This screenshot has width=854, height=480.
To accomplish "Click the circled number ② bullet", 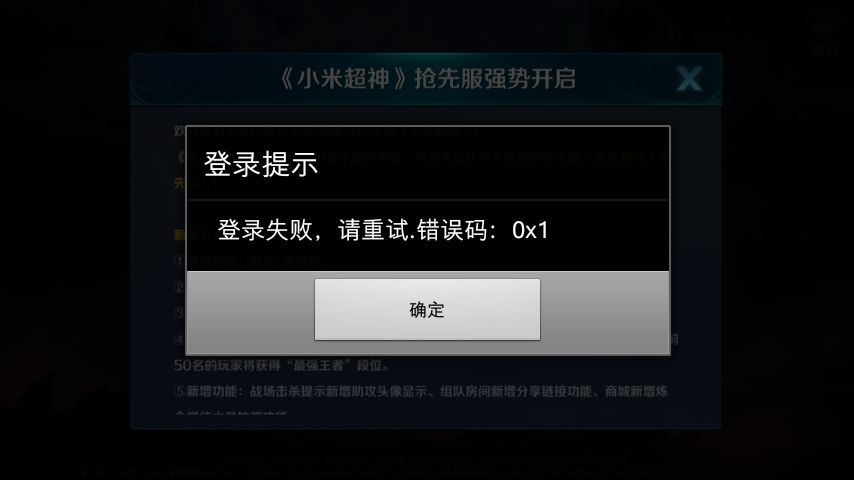I will 180,287.
